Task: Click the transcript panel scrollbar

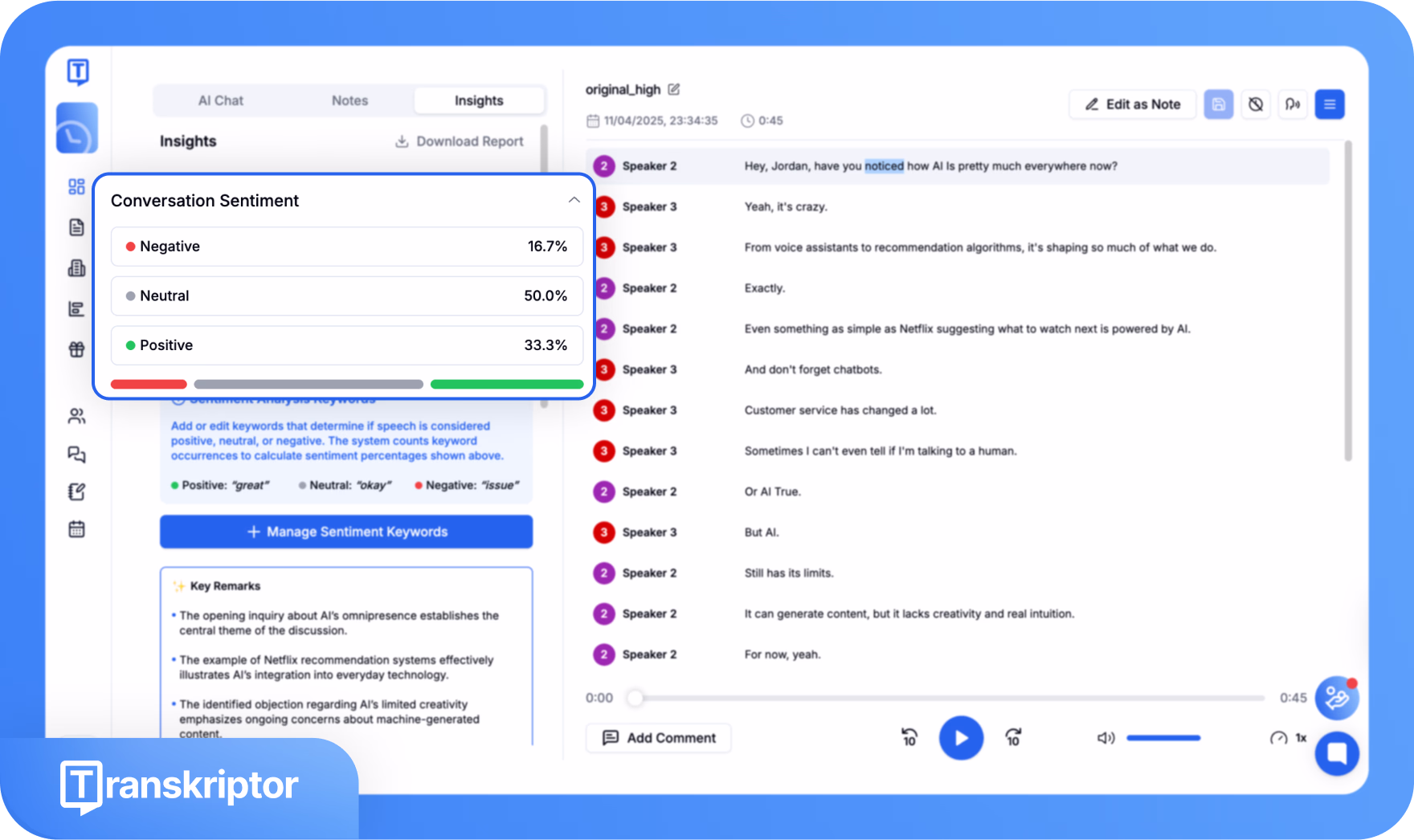Action: click(1348, 301)
